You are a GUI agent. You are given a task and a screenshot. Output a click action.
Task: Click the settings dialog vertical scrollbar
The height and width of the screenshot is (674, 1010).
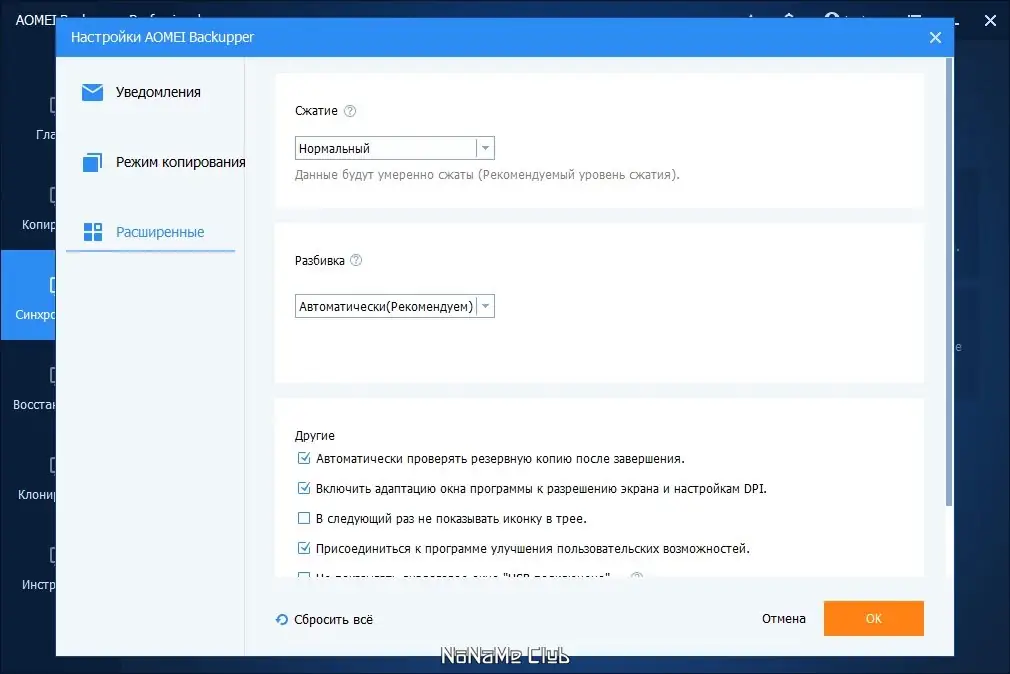(949, 282)
